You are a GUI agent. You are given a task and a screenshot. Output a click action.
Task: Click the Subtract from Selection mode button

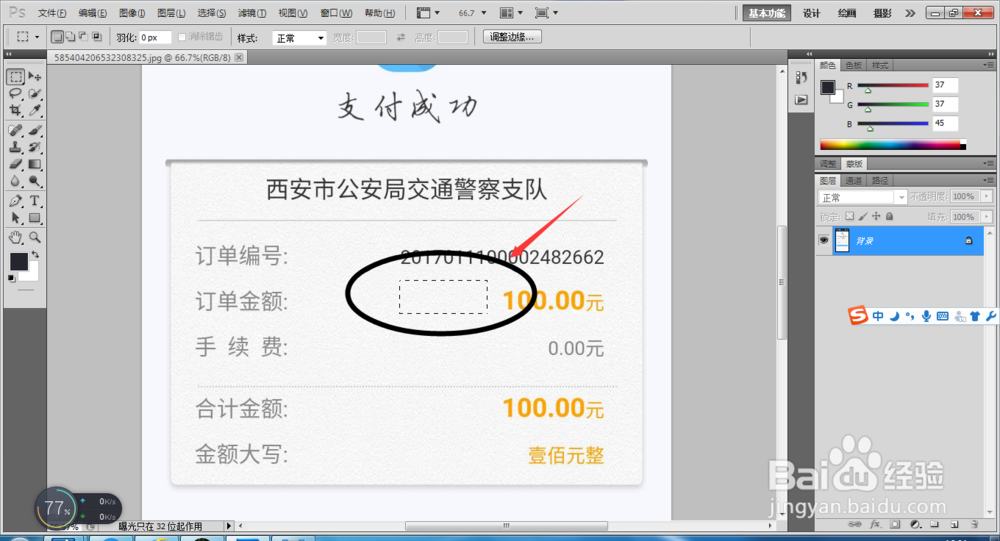83,37
